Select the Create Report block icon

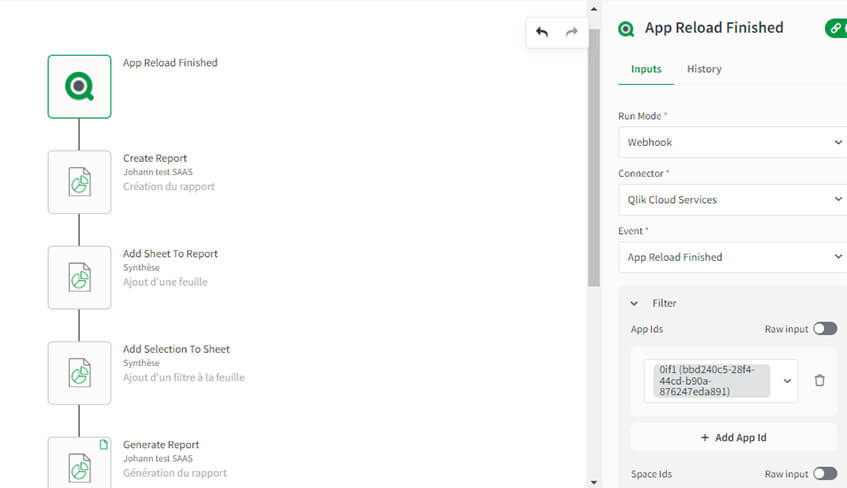(79, 182)
